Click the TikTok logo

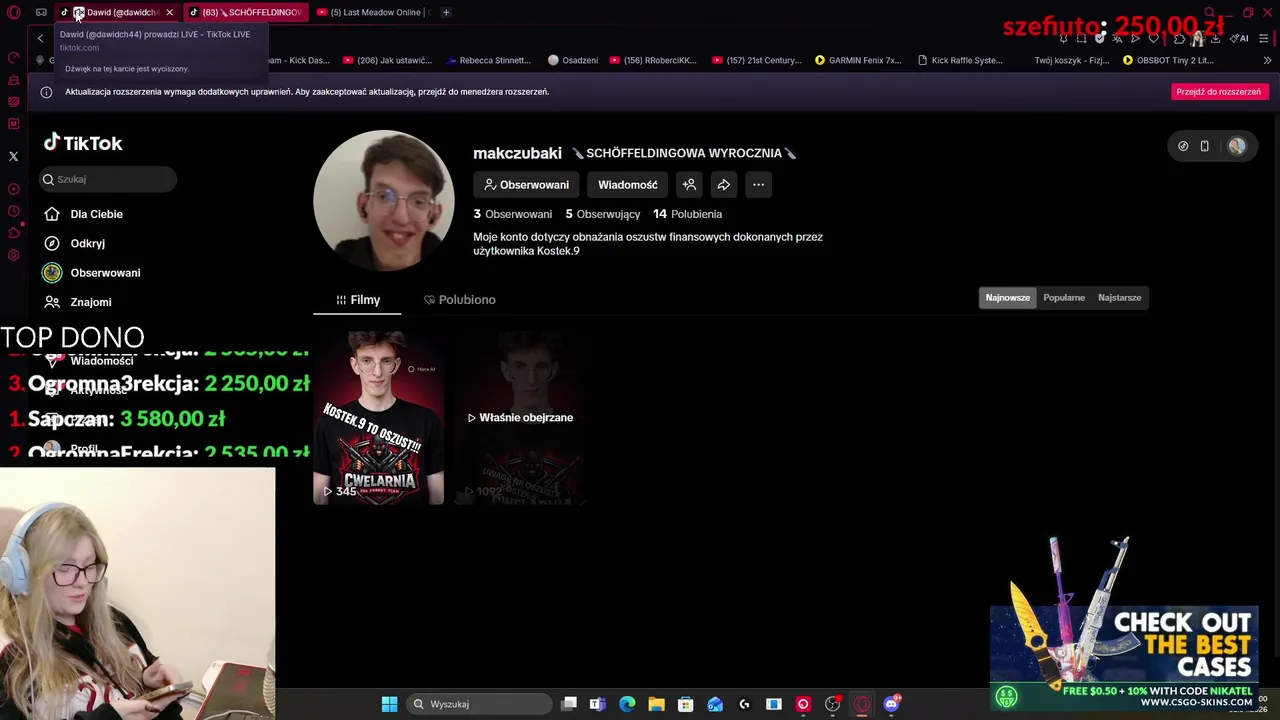[83, 143]
